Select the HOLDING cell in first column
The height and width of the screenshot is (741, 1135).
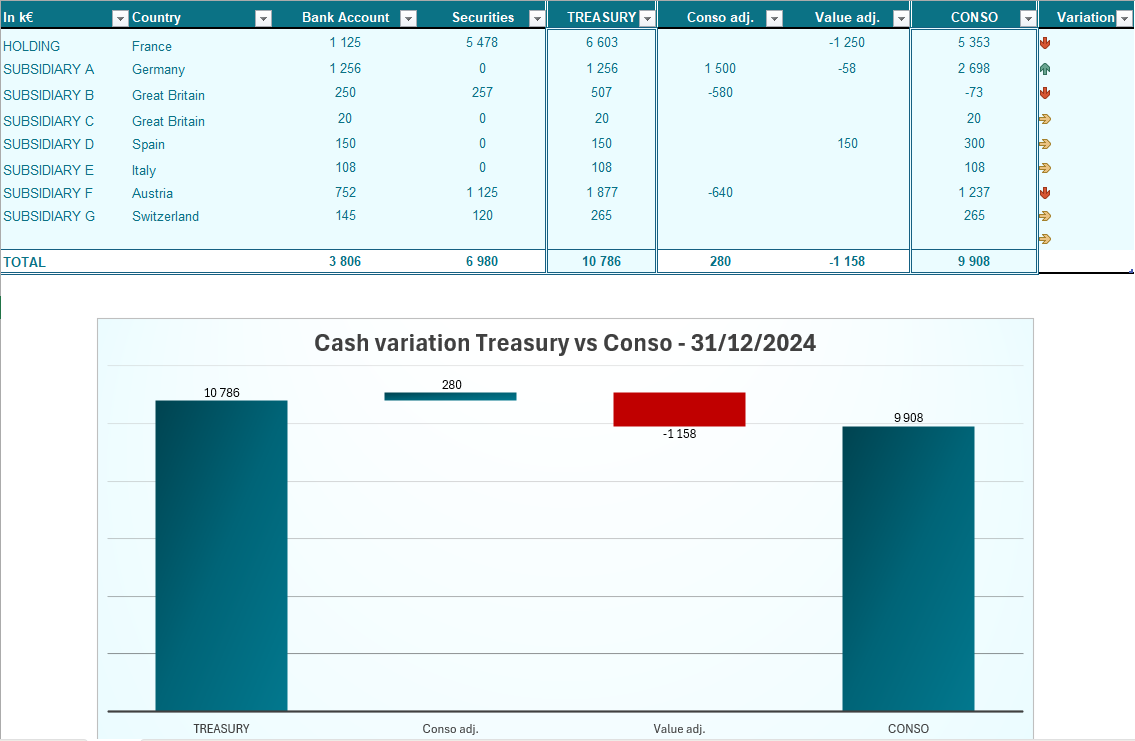(x=32, y=46)
